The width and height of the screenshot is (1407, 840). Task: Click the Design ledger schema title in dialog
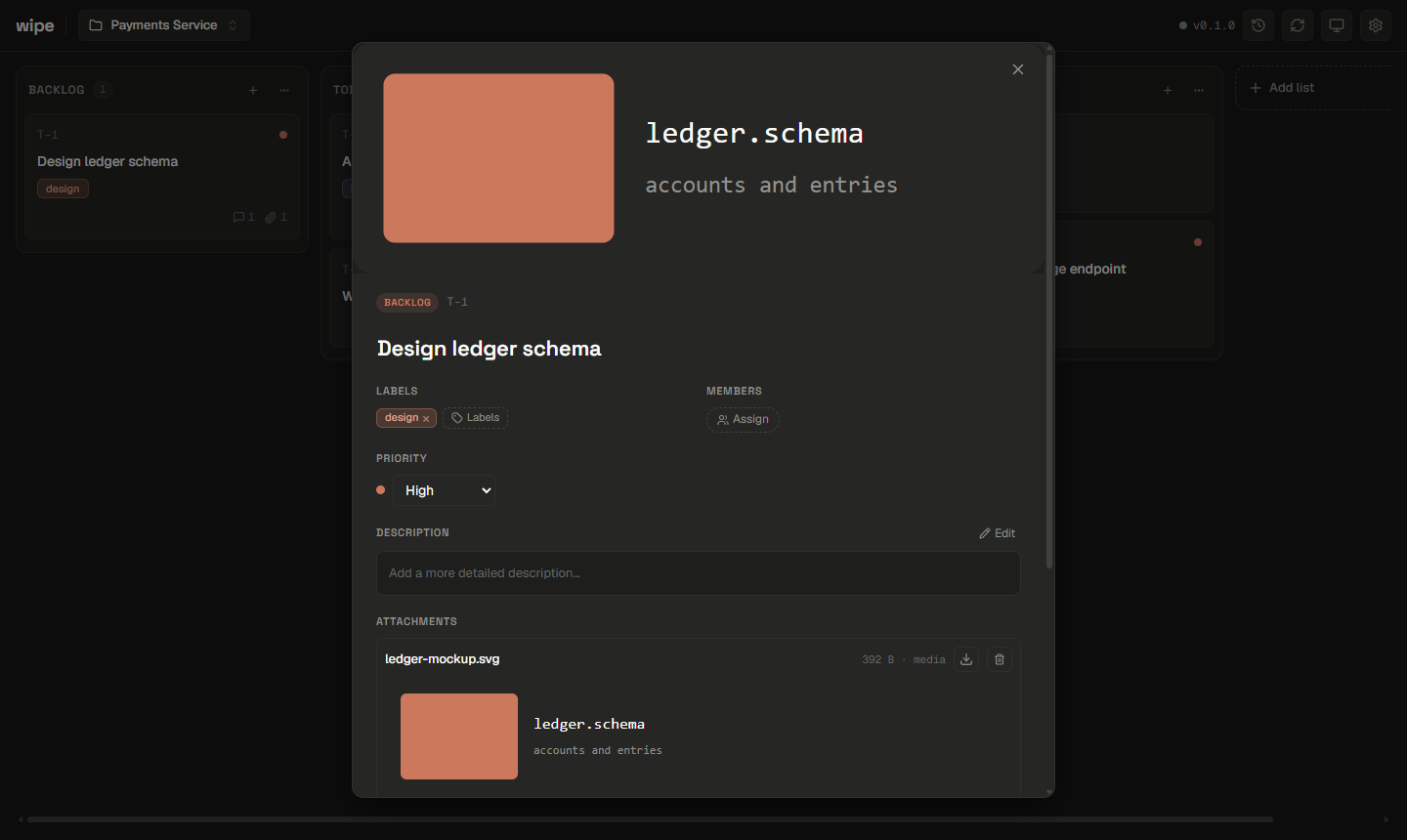(x=489, y=349)
